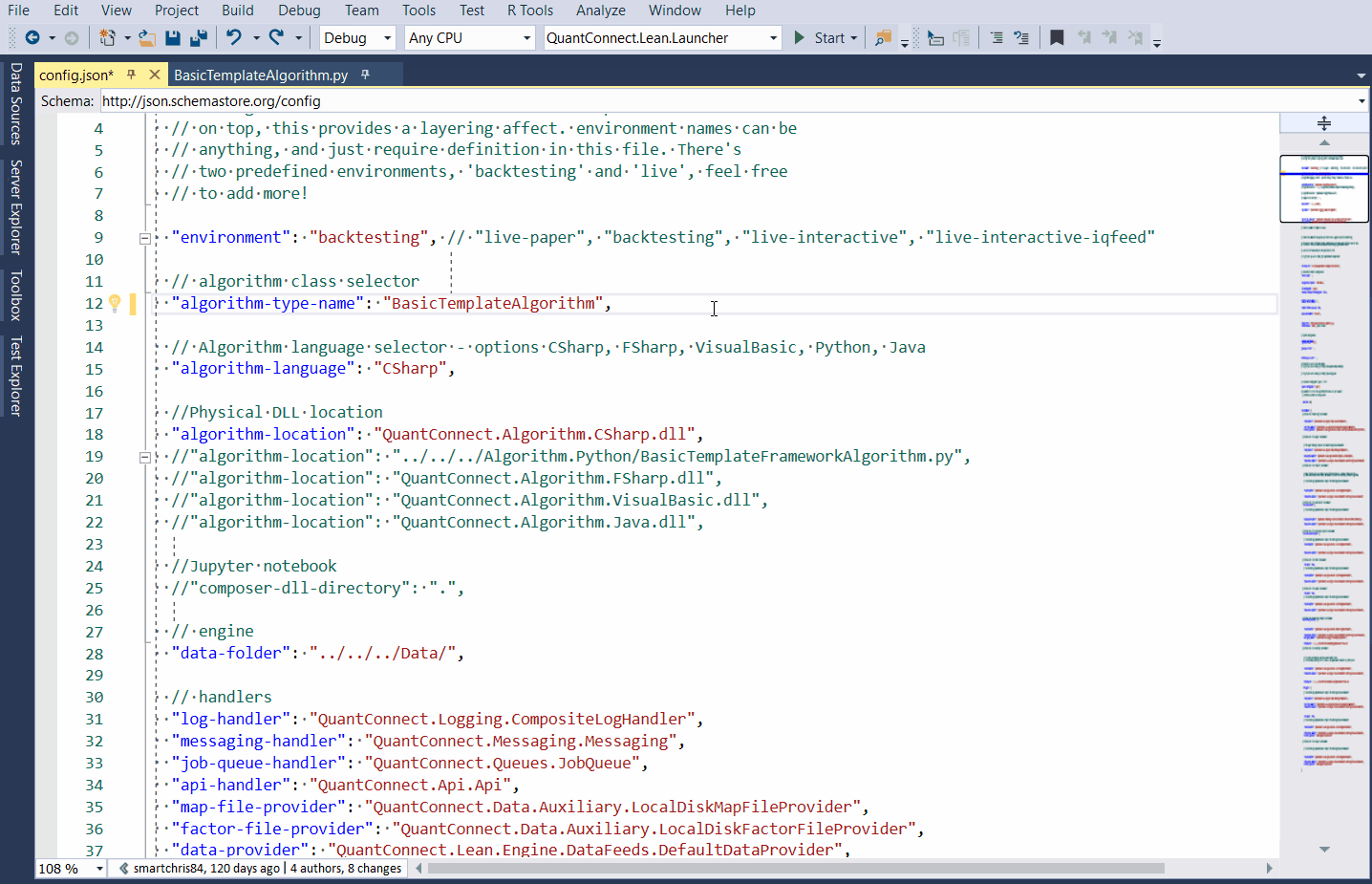The width and height of the screenshot is (1372, 884).
Task: Click the Decrease line indent icon
Action: click(997, 38)
